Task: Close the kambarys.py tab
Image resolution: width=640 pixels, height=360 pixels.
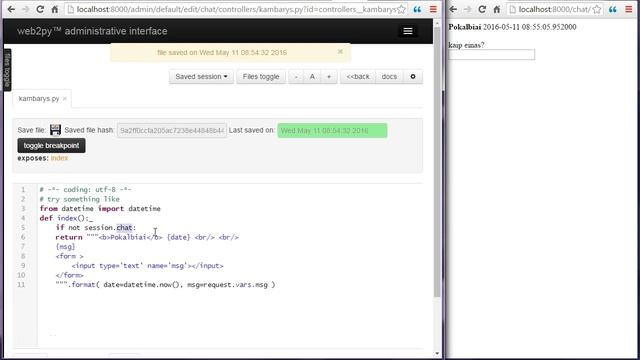Action: coord(64,99)
